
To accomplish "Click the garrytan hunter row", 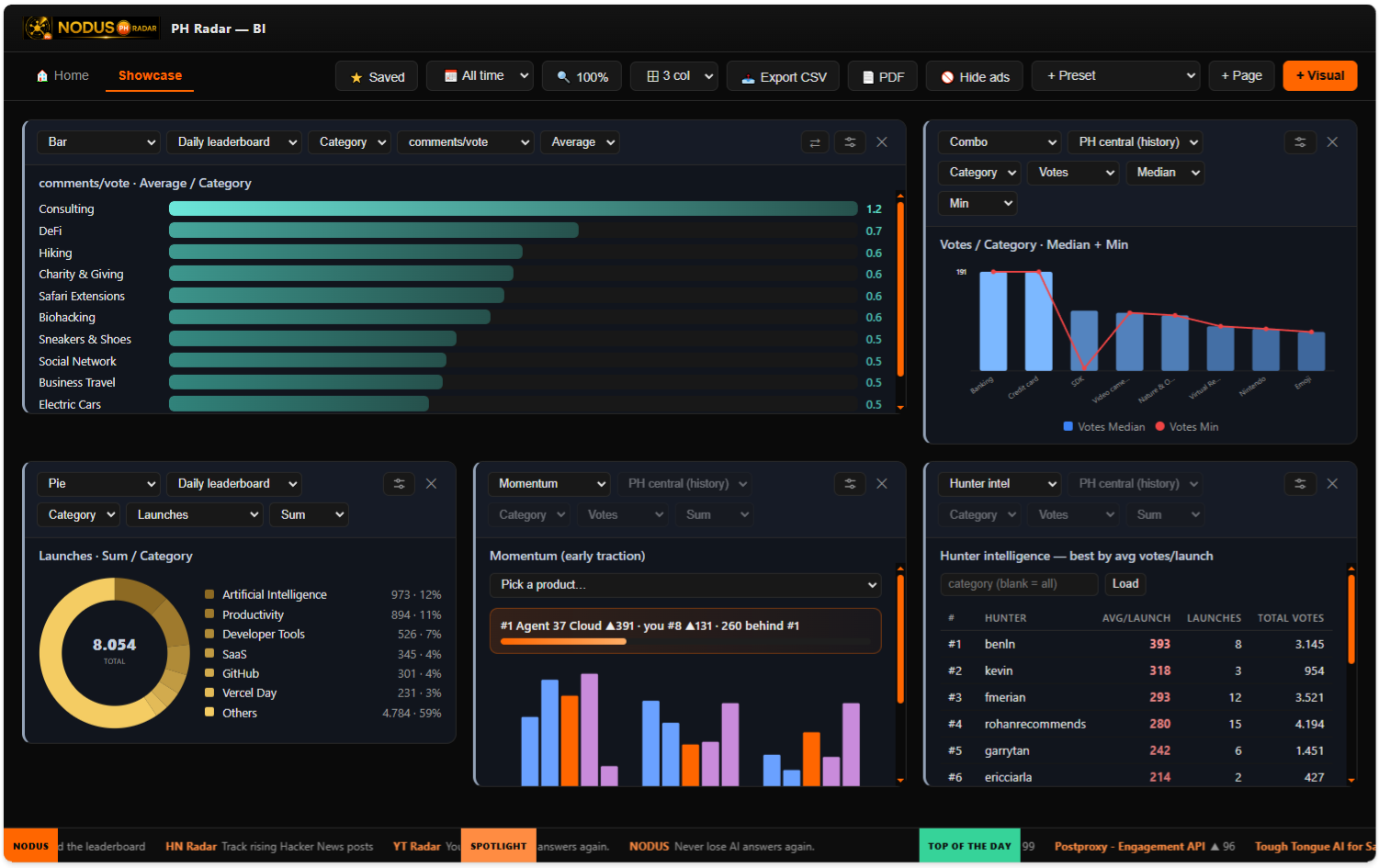I will [1136, 751].
